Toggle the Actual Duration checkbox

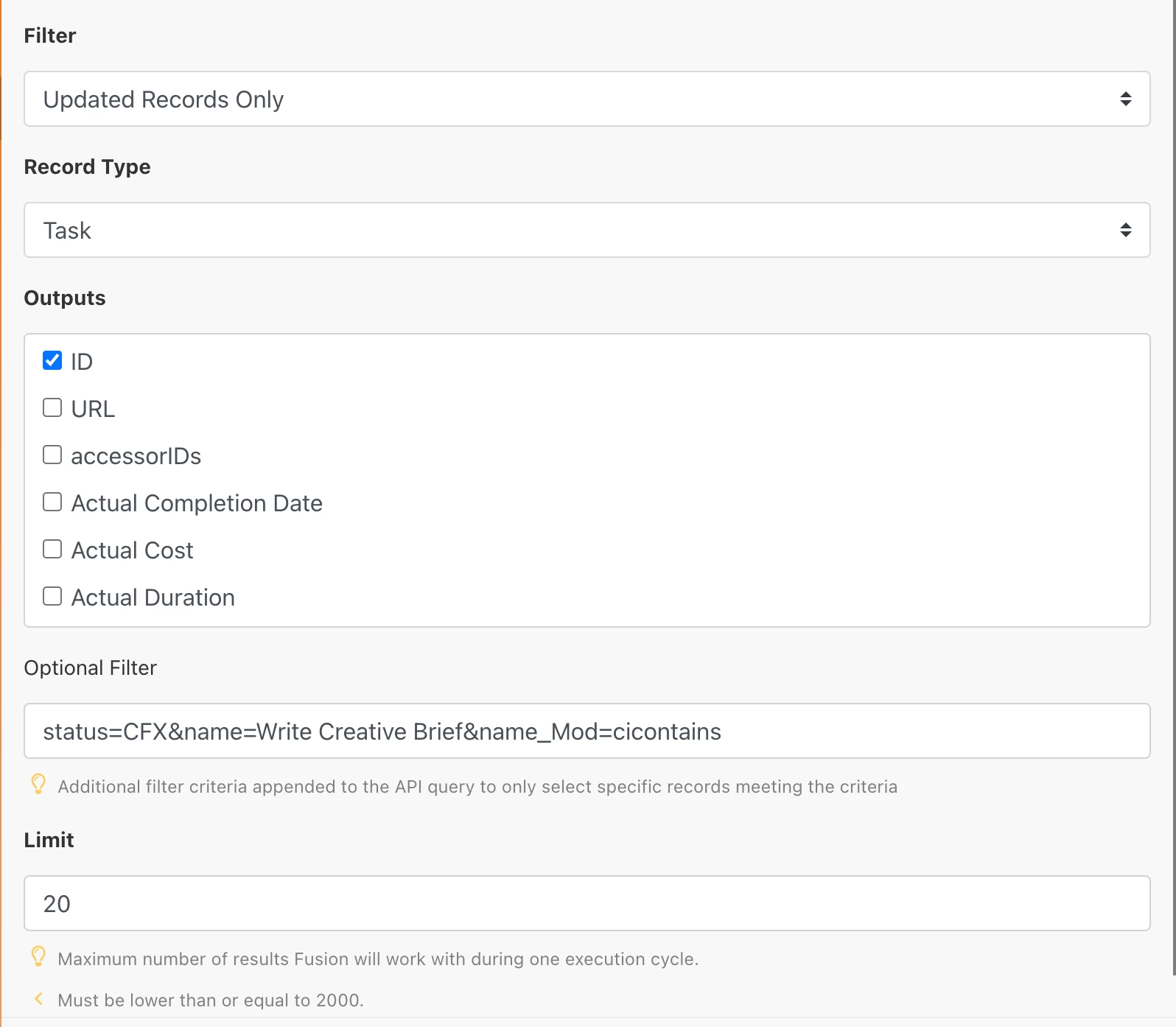(52, 597)
